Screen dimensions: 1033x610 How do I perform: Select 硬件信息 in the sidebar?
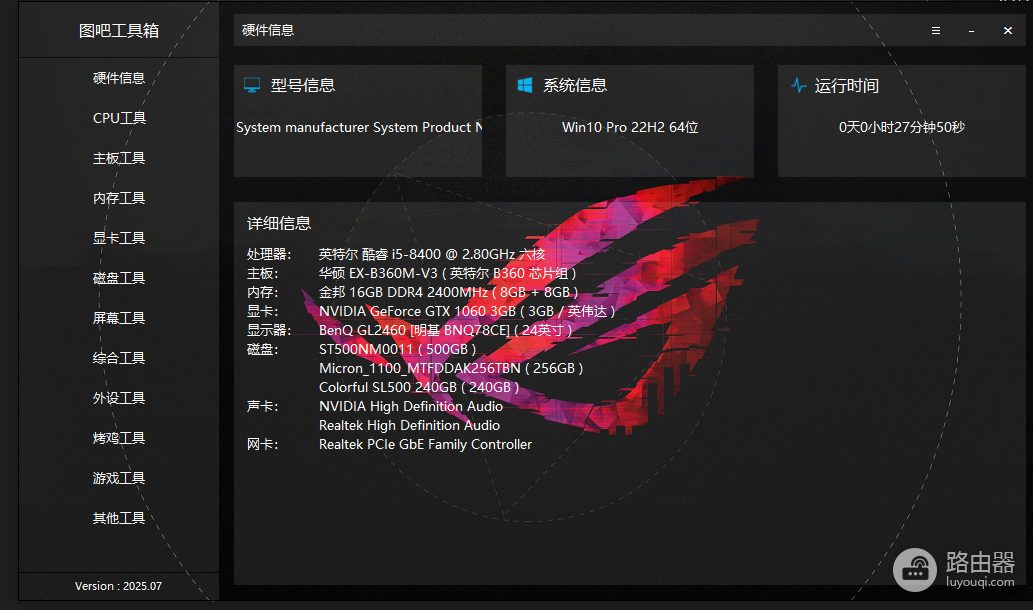119,78
